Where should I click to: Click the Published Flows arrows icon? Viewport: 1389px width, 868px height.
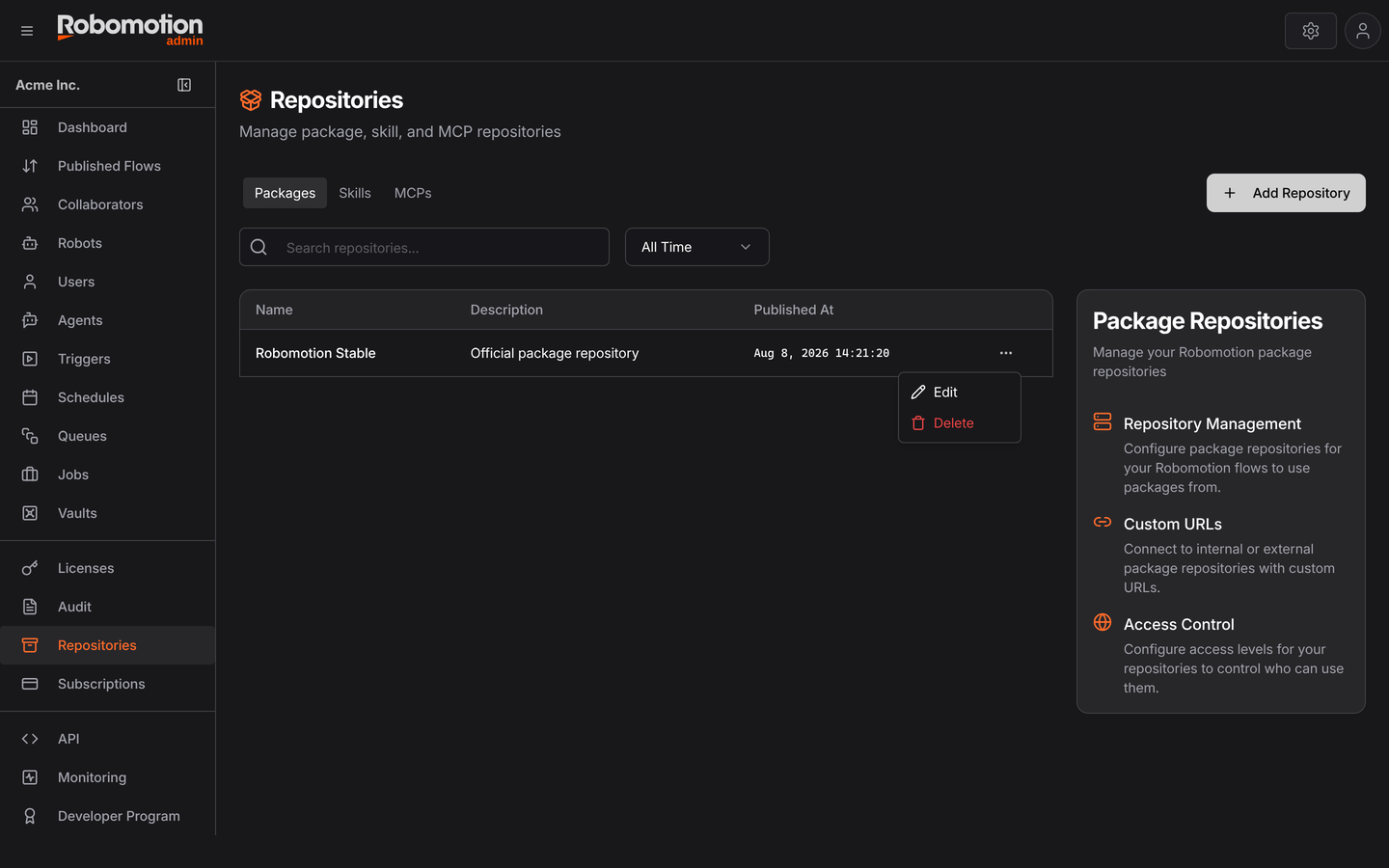pos(30,166)
